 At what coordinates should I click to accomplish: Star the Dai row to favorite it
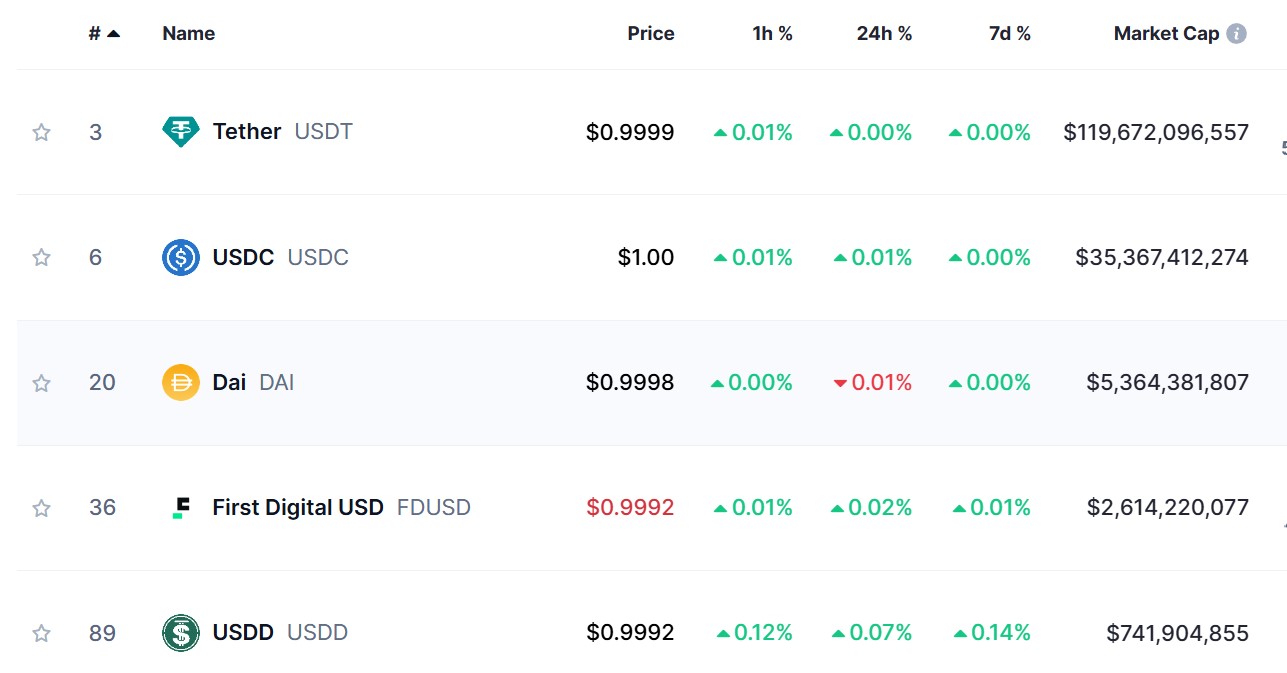(41, 382)
